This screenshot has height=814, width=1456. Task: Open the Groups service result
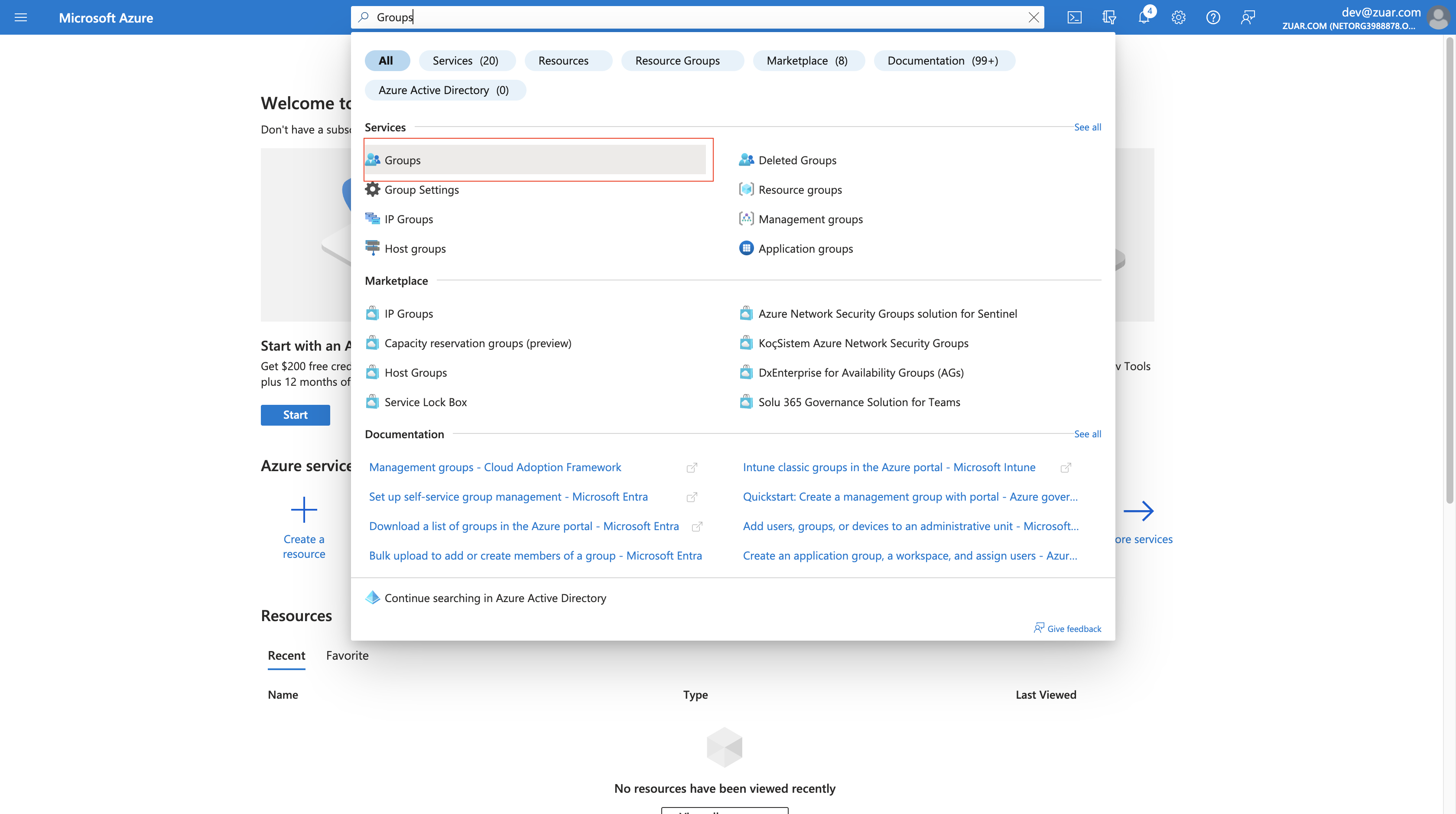535,160
